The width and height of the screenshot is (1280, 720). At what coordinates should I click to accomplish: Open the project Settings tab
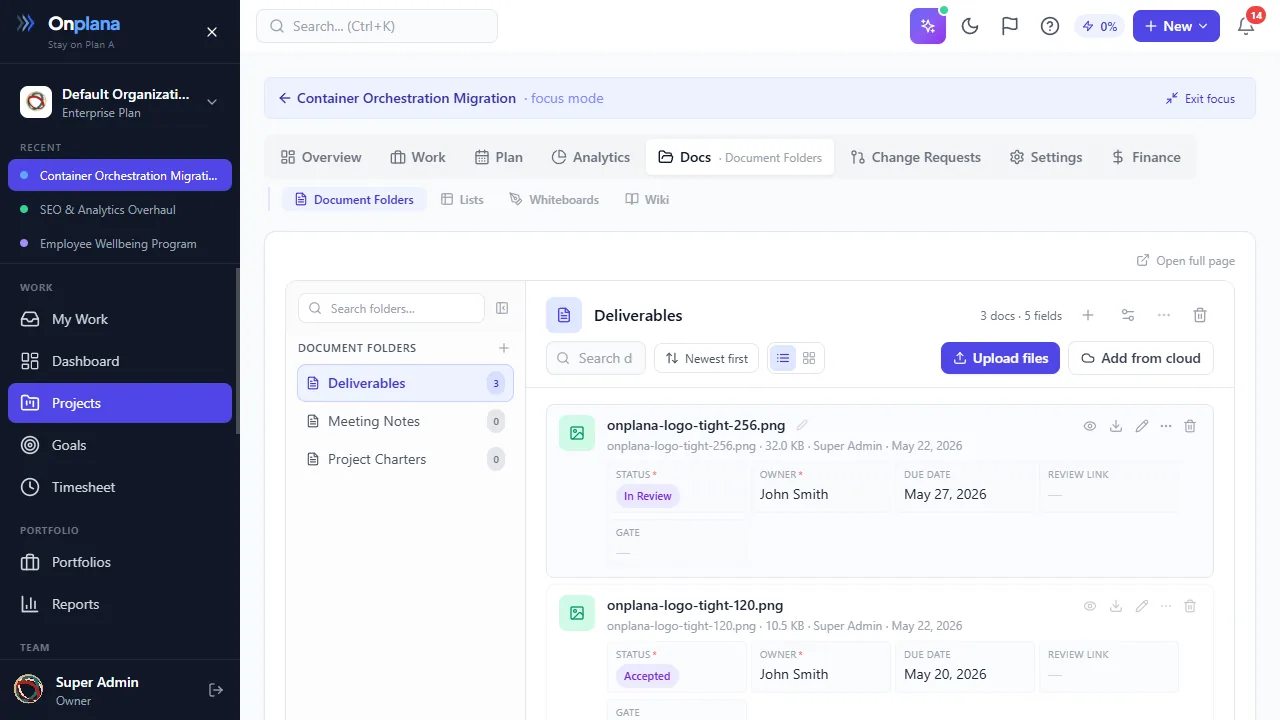click(1046, 157)
